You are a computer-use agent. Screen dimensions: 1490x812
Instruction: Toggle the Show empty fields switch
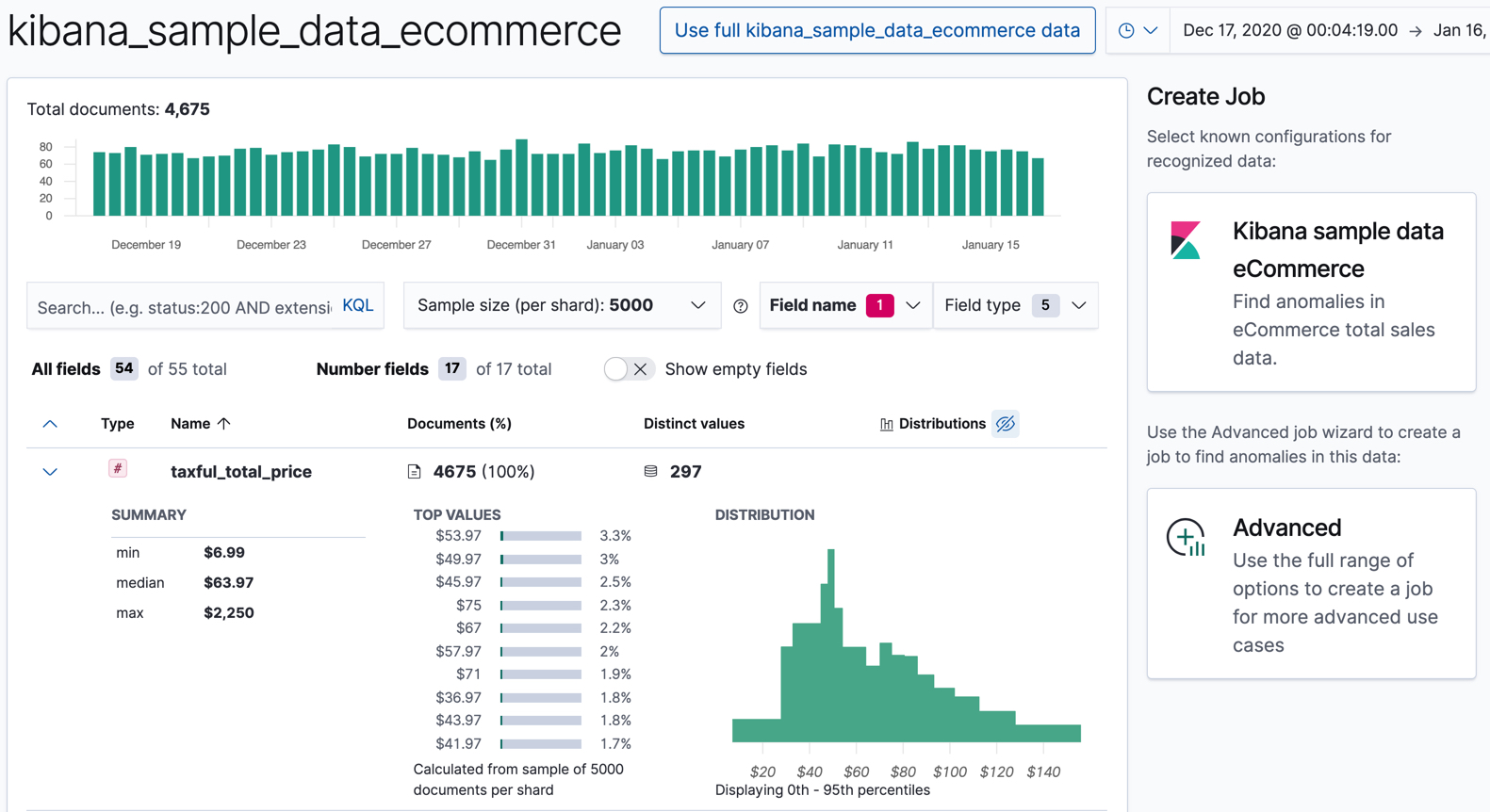(628, 369)
